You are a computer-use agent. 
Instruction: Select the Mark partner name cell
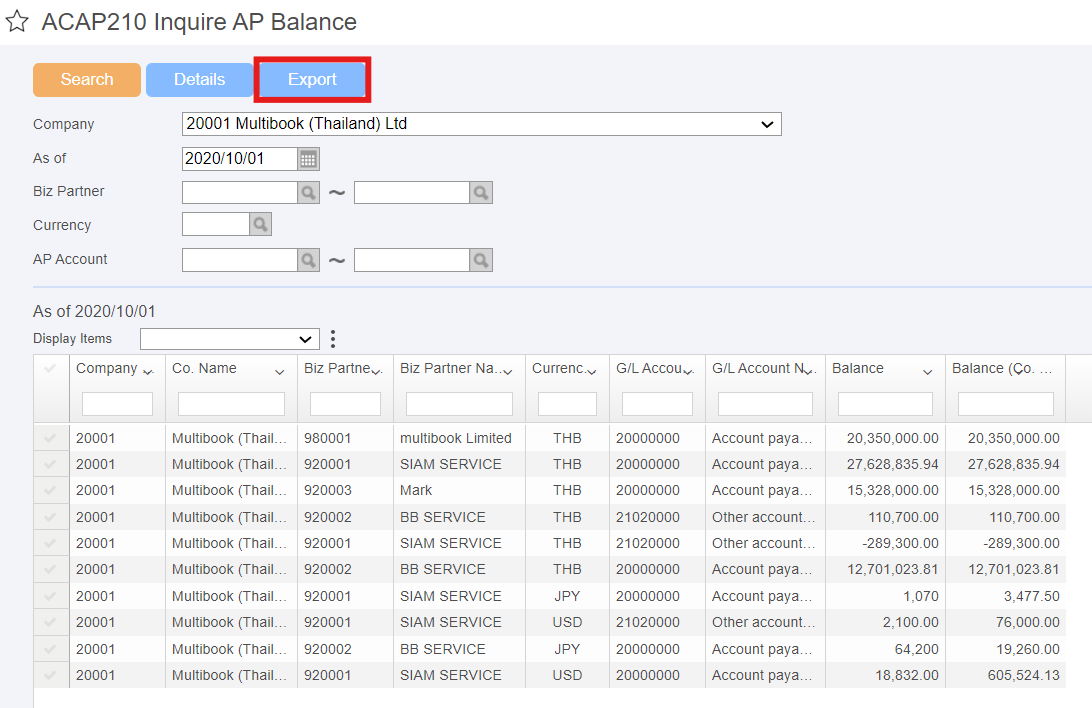coord(460,490)
